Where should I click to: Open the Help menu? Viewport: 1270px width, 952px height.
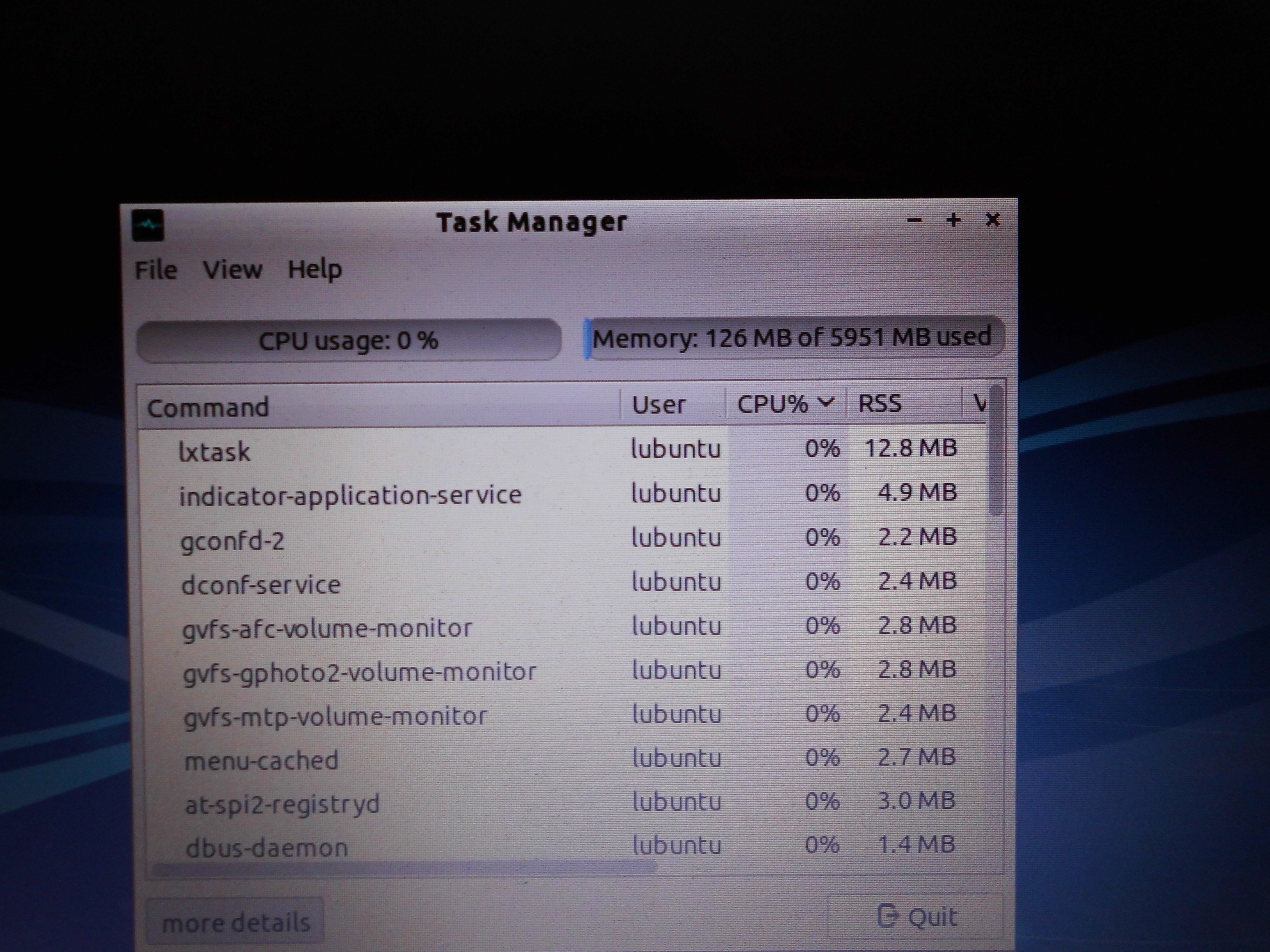point(315,269)
